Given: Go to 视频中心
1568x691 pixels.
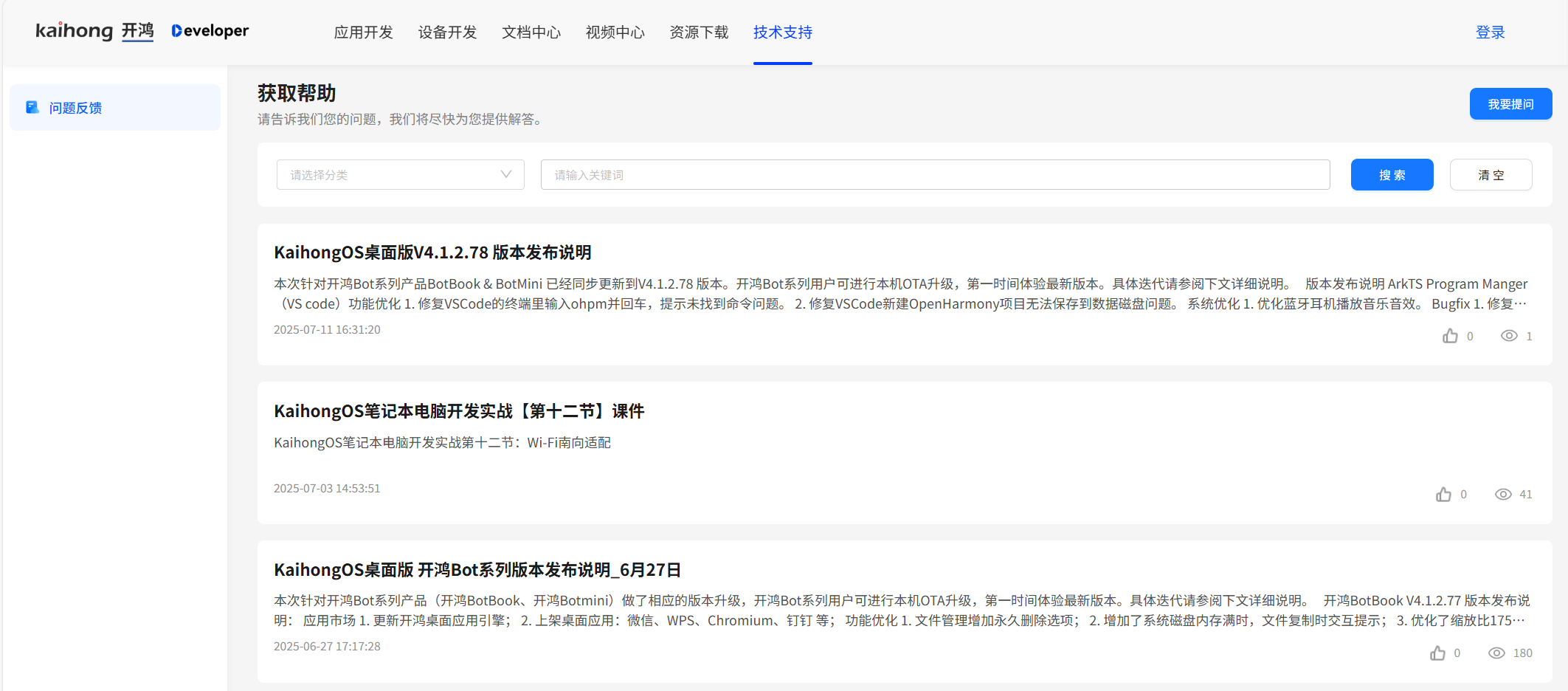Looking at the screenshot, I should pos(615,32).
